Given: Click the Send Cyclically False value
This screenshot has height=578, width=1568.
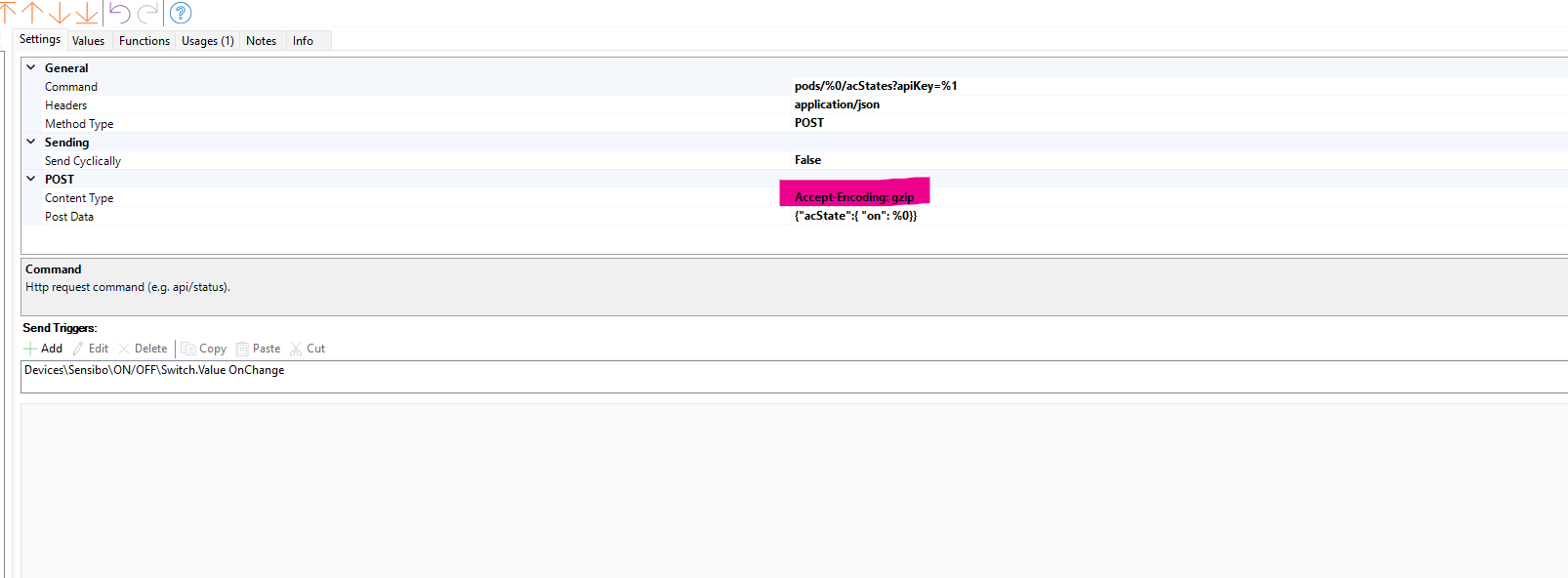Looking at the screenshot, I should coord(807,160).
